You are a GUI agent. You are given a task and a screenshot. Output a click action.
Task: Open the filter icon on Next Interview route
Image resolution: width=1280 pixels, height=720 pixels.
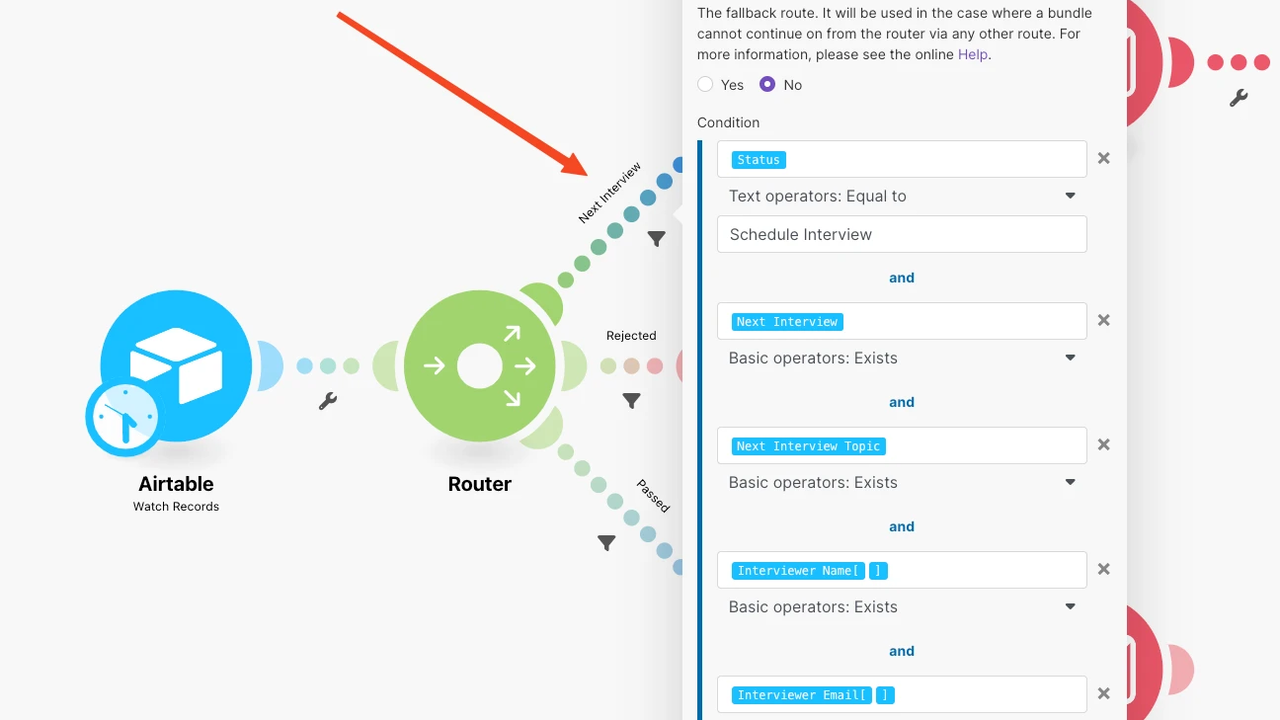tap(656, 239)
